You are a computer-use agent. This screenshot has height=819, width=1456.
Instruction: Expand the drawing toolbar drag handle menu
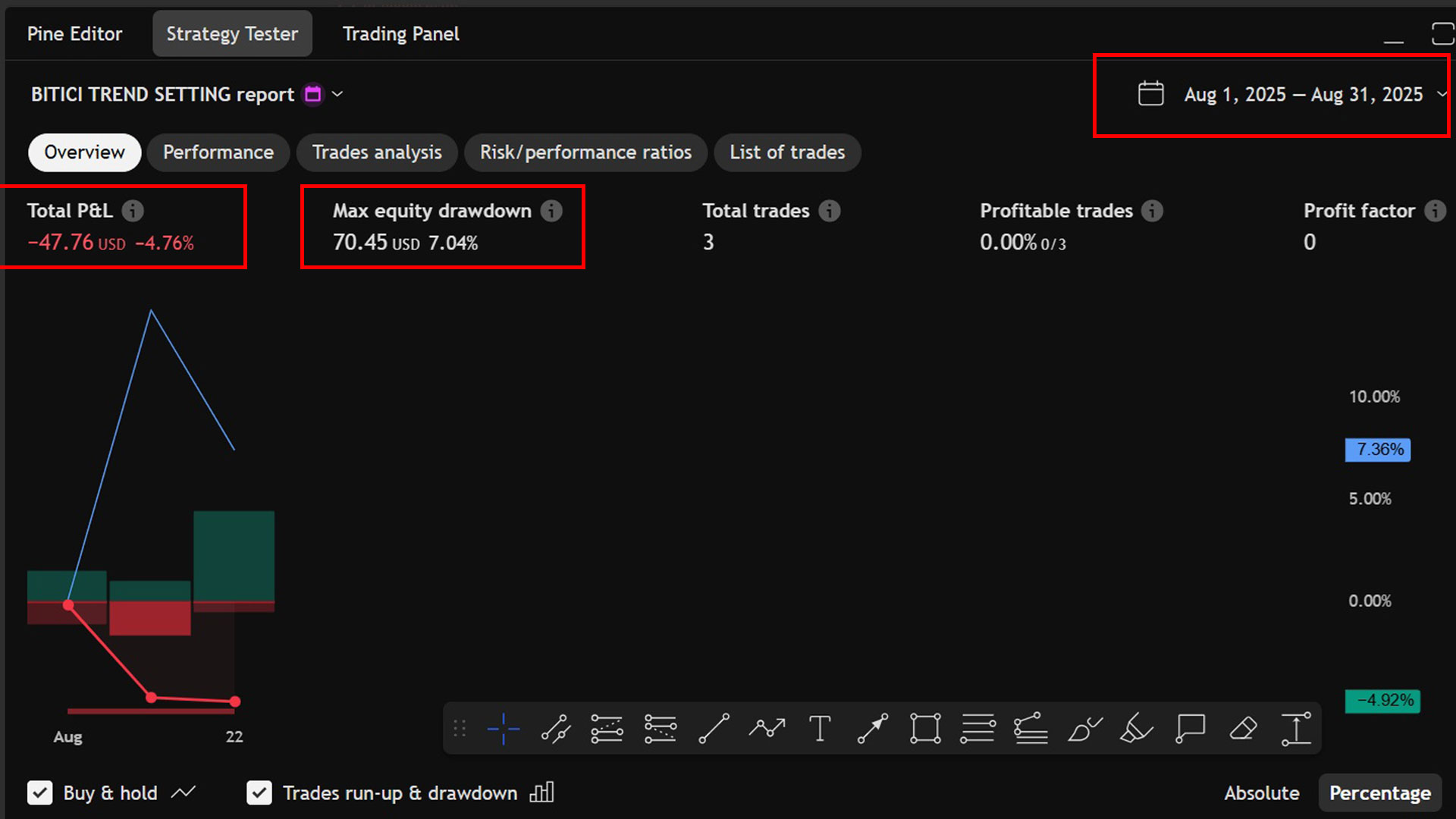(x=459, y=728)
